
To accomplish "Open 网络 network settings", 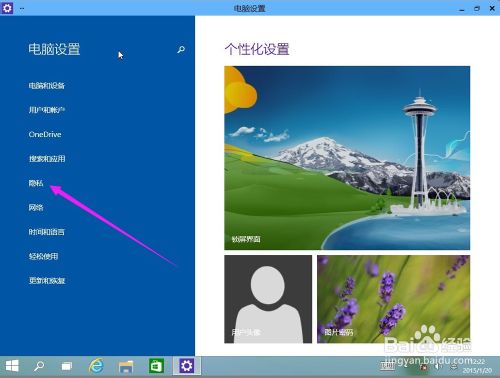I will [36, 207].
